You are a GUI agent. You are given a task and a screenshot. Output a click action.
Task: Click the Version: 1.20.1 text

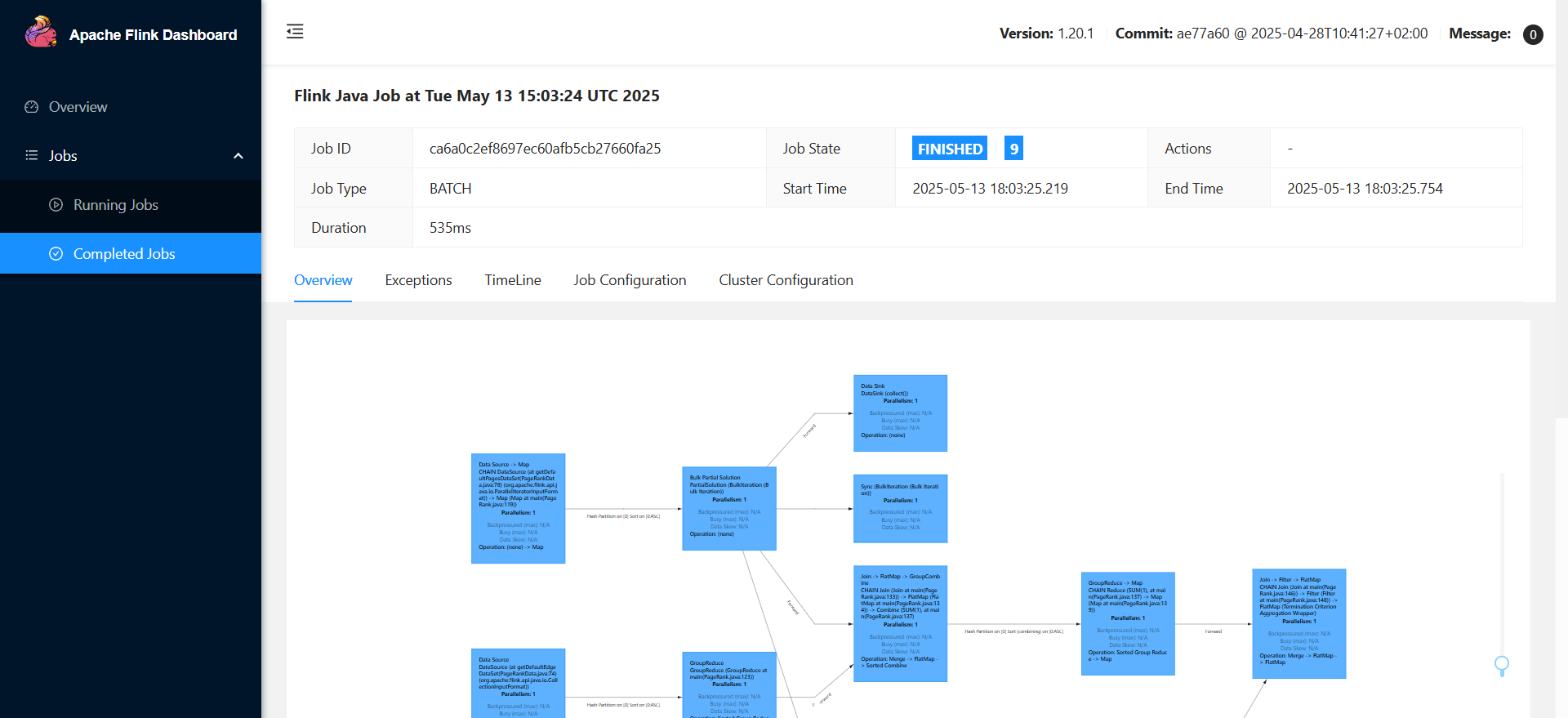coord(1046,33)
